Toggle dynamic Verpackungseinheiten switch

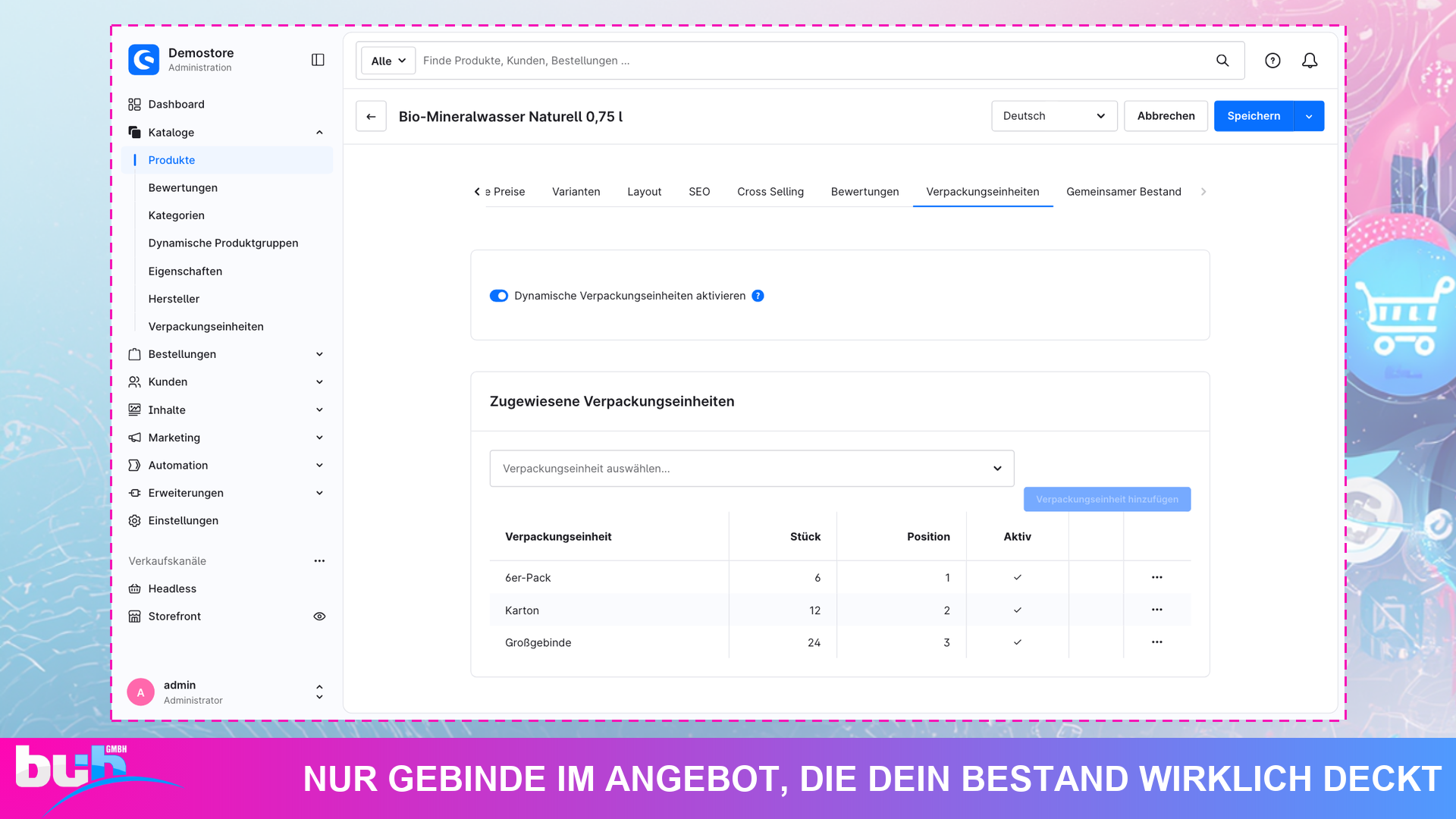tap(498, 296)
